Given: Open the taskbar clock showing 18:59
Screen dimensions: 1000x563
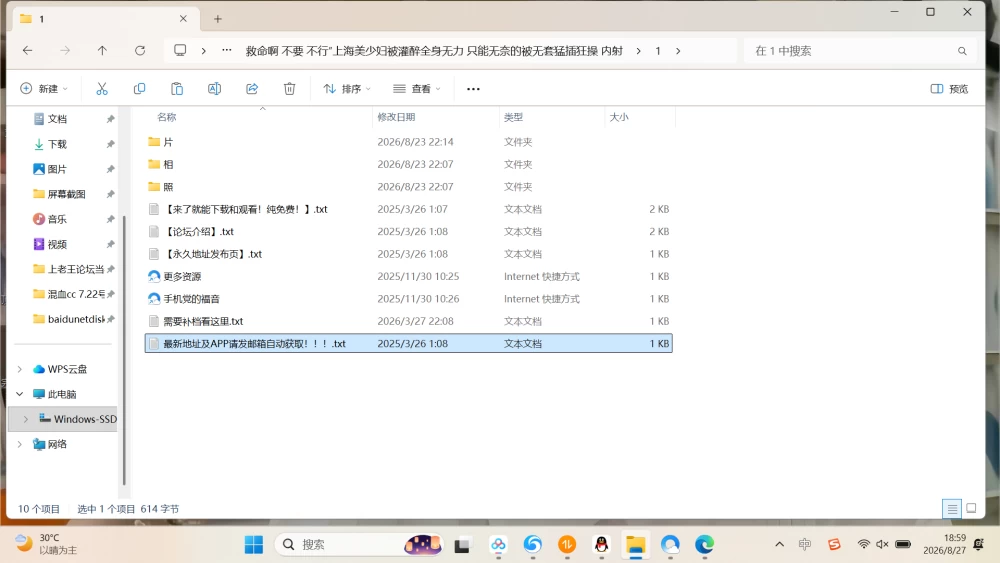Looking at the screenshot, I should [x=944, y=544].
